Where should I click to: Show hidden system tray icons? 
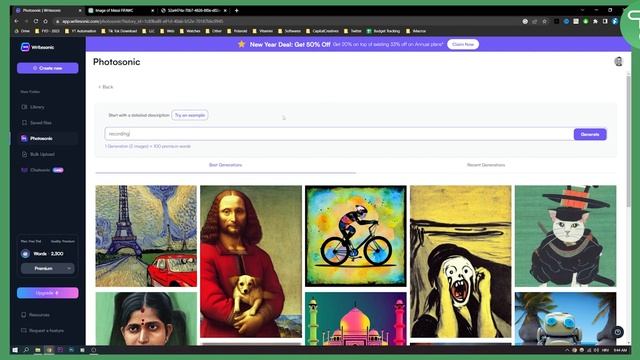coord(567,350)
